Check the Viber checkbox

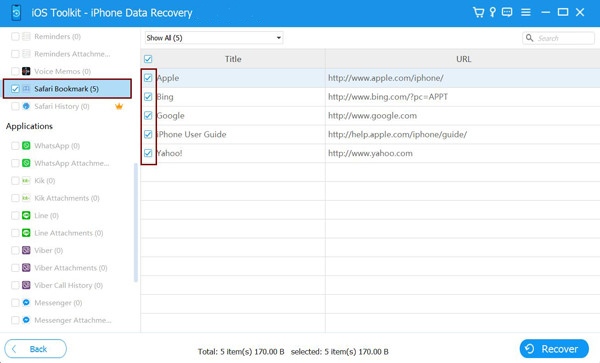[x=15, y=251]
